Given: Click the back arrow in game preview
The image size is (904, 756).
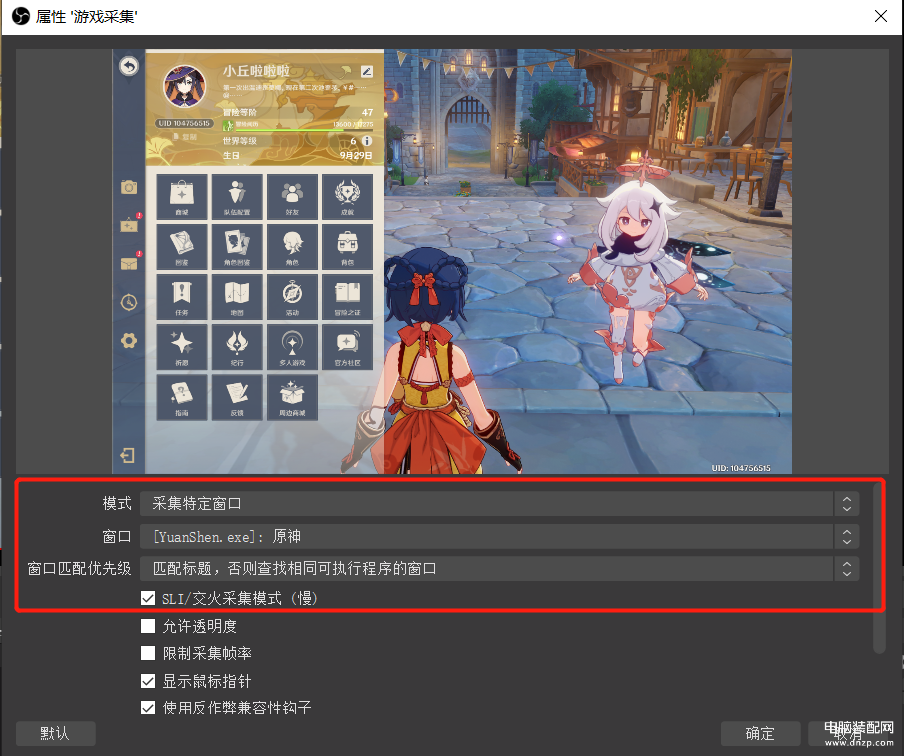Looking at the screenshot, I should click(129, 66).
